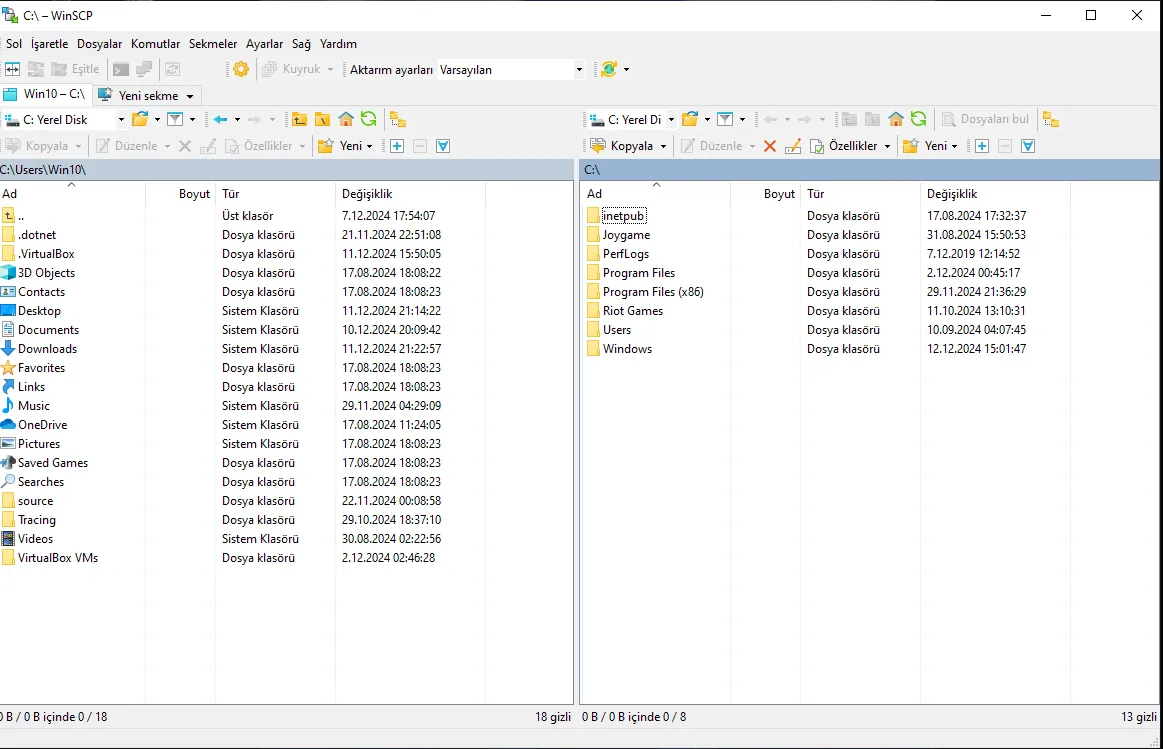Open the Sol menu
This screenshot has height=749, width=1163.
tap(14, 44)
